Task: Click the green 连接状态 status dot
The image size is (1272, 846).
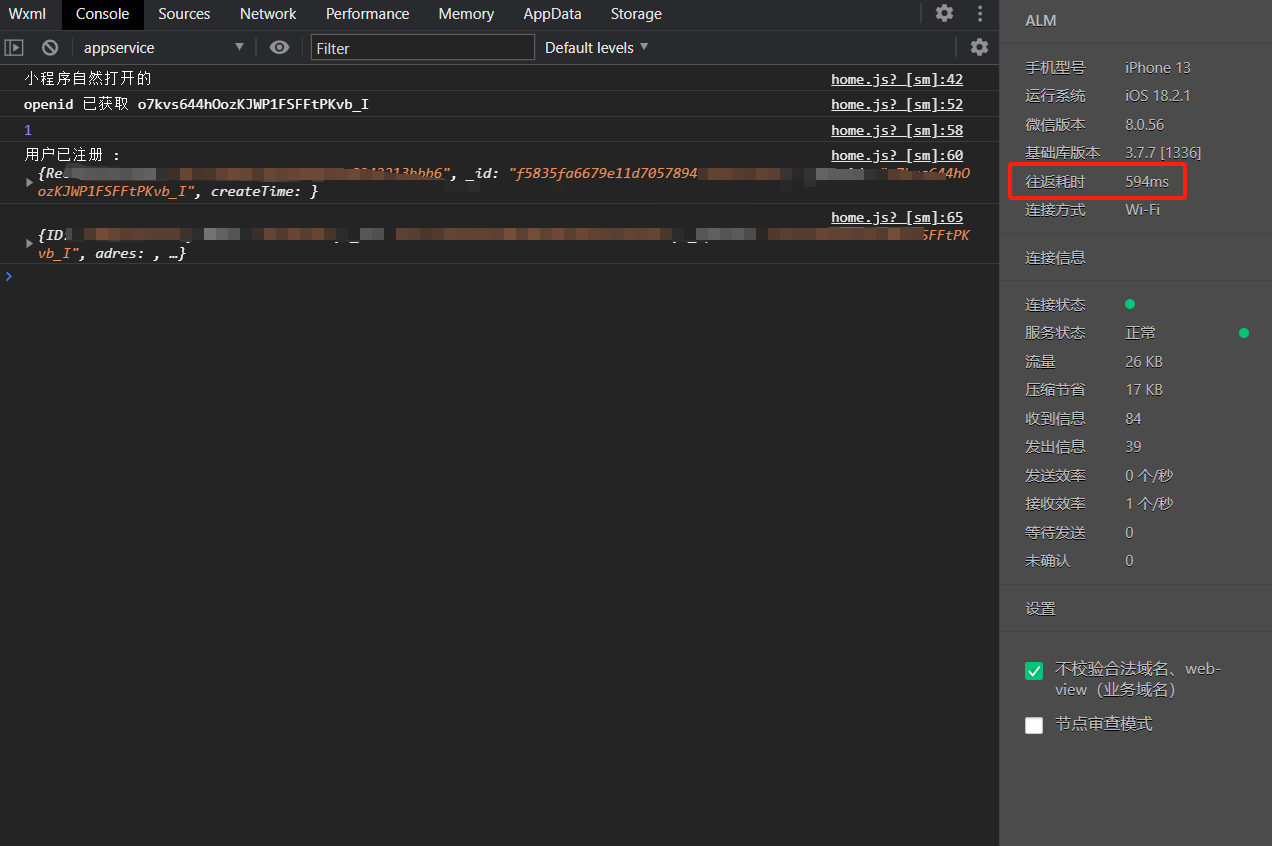Action: [x=1130, y=304]
